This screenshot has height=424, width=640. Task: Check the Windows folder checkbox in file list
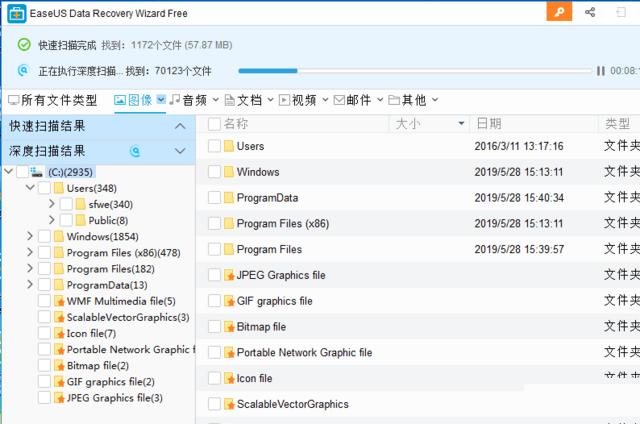tap(214, 172)
